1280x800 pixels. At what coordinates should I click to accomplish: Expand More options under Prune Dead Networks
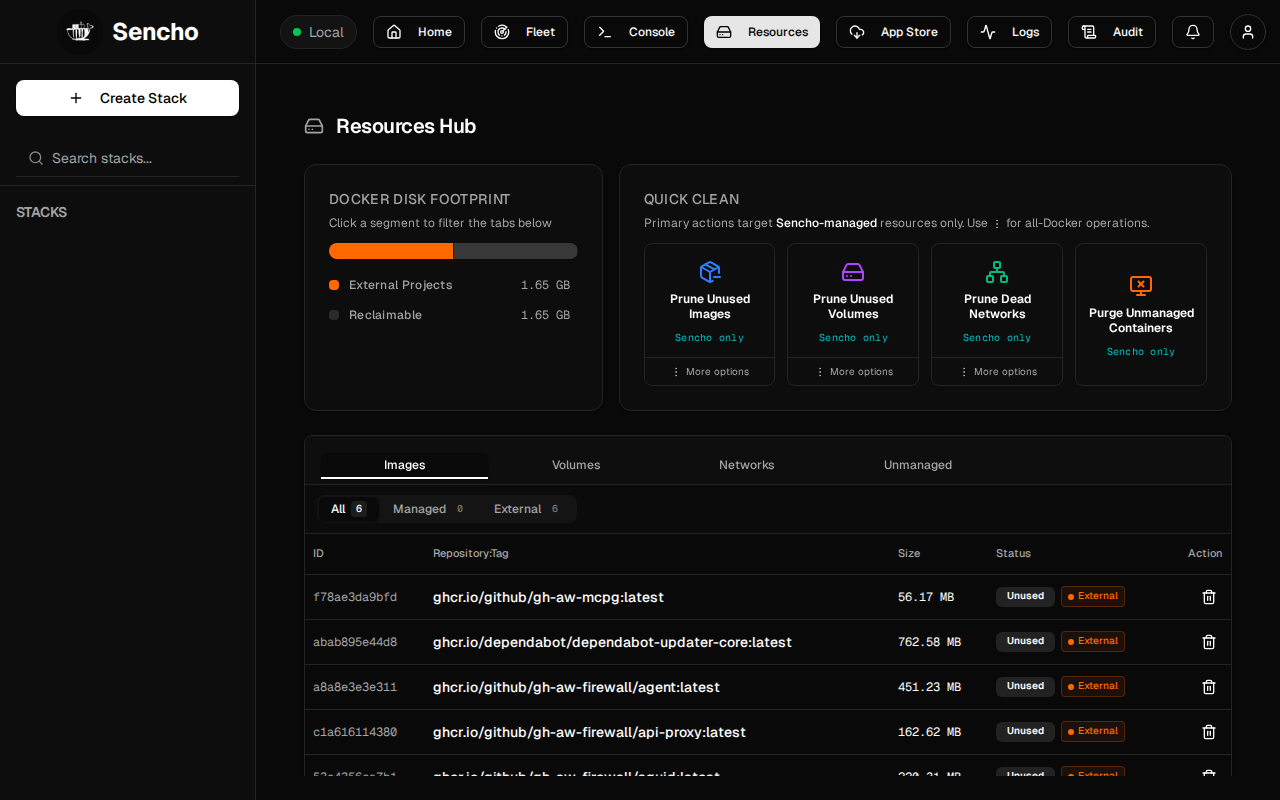997,372
